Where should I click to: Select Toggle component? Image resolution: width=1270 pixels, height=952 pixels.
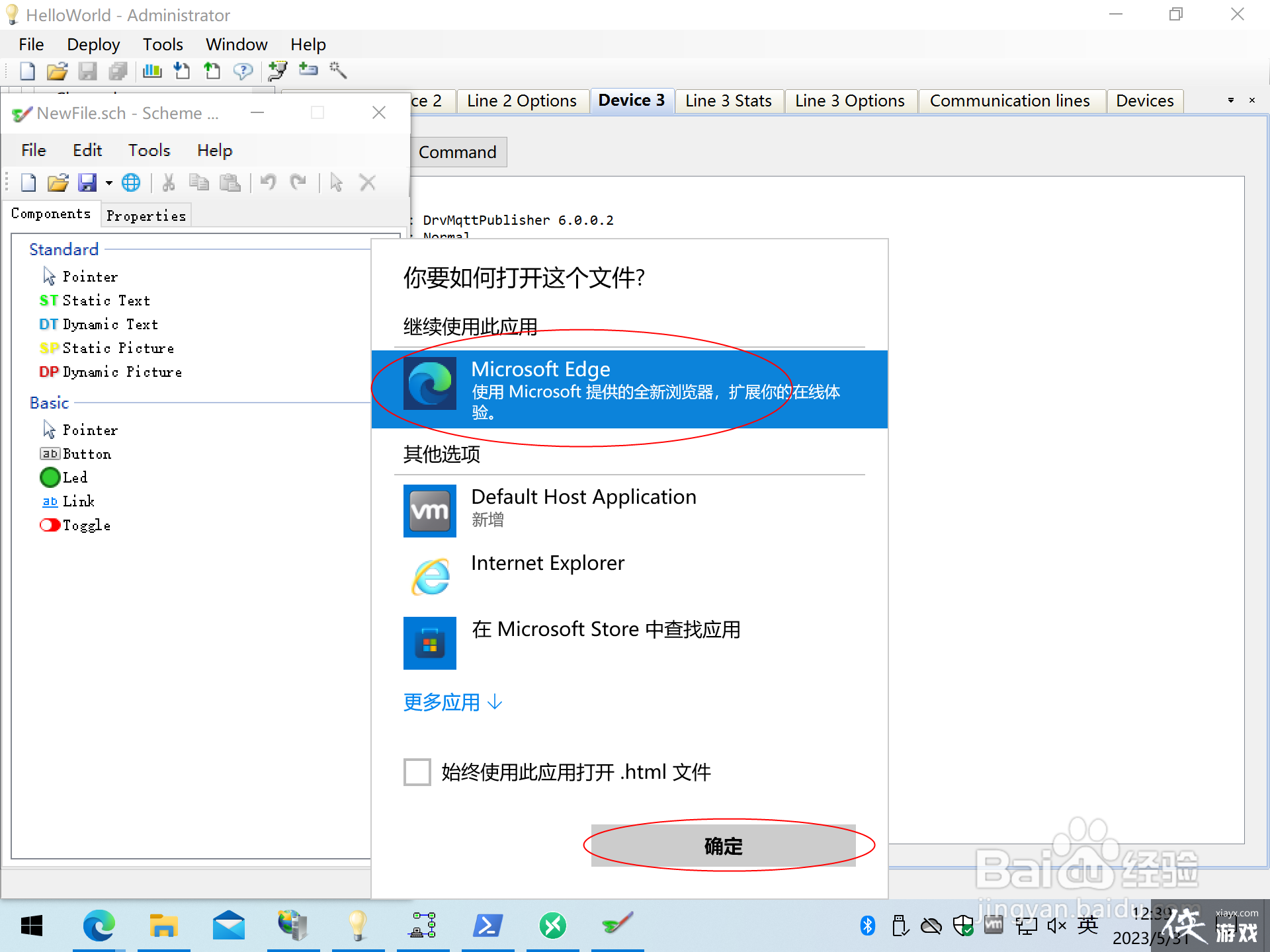click(76, 525)
